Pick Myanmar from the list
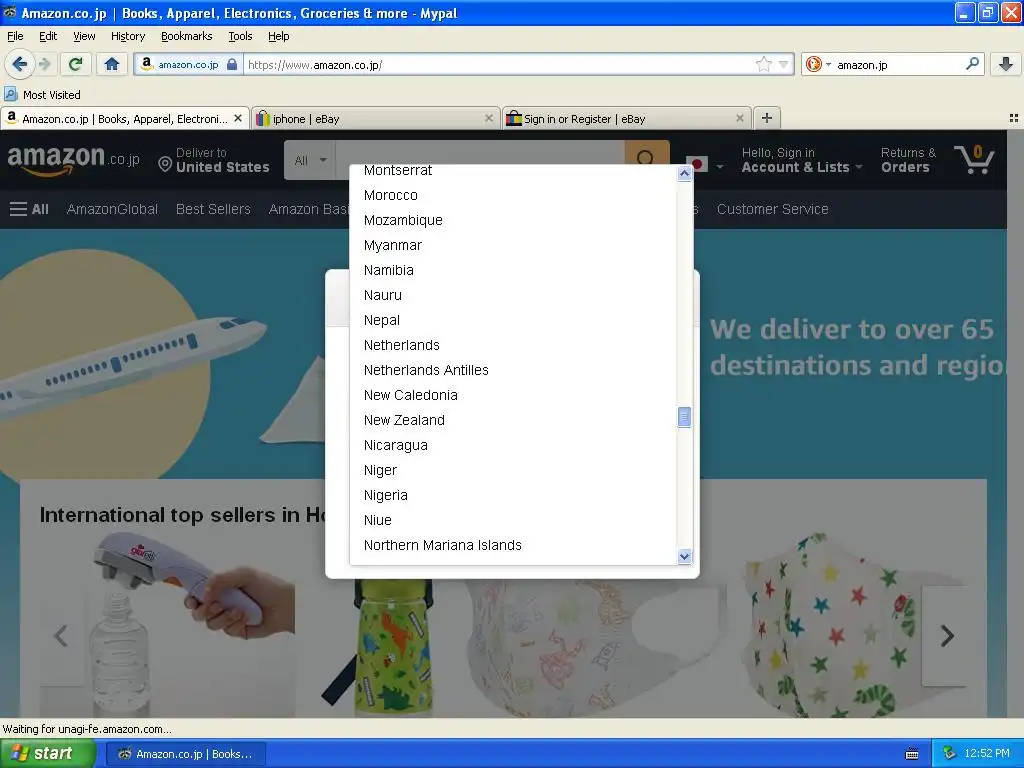 (513, 245)
